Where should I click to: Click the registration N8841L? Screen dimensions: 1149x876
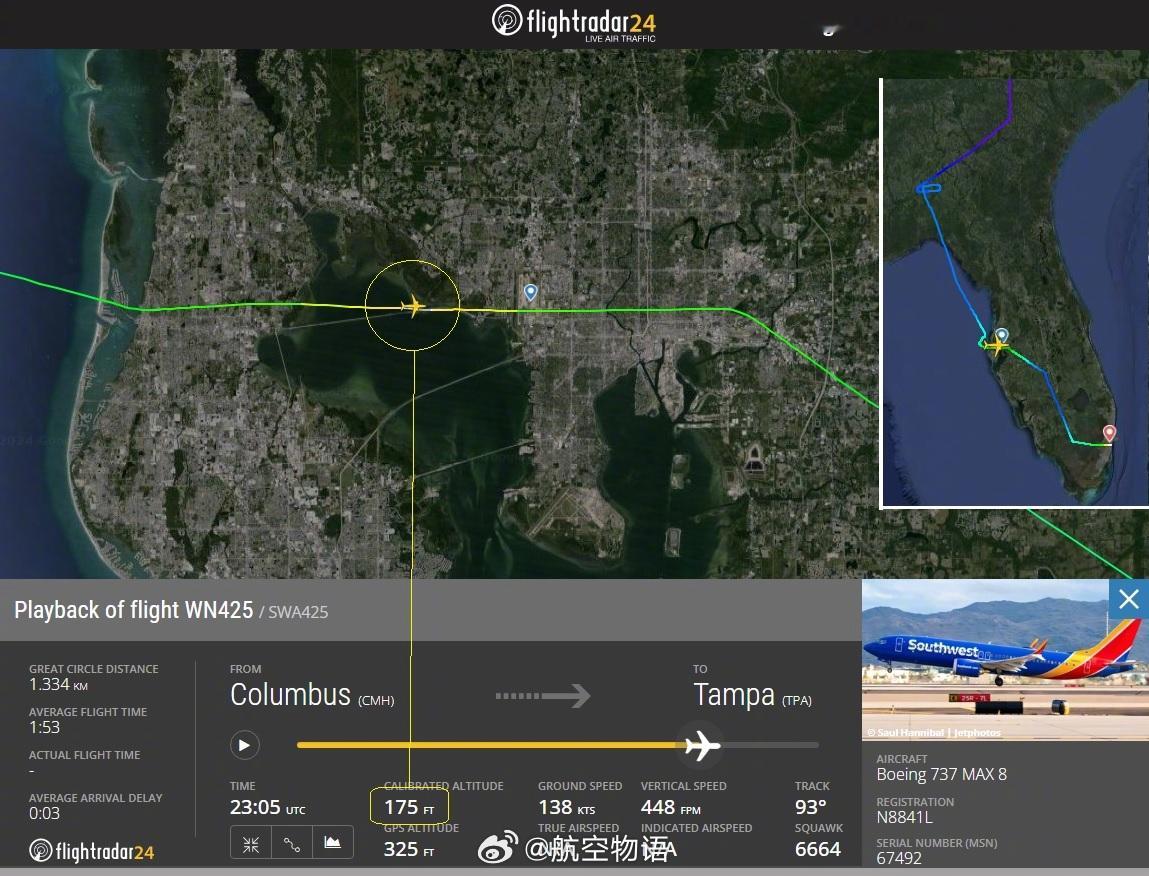[x=904, y=817]
